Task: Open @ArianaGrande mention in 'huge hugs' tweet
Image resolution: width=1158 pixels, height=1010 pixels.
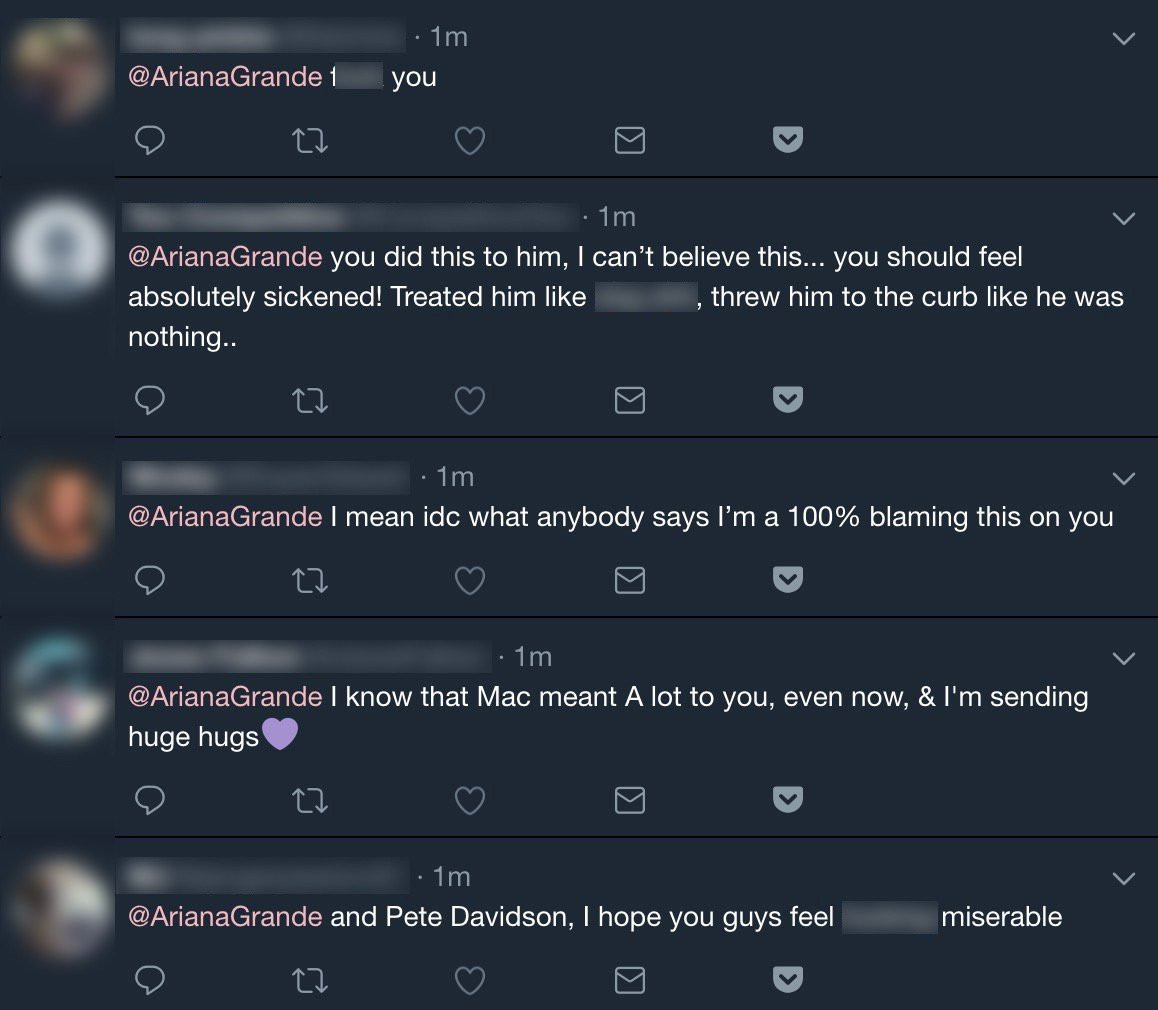Action: (225, 697)
